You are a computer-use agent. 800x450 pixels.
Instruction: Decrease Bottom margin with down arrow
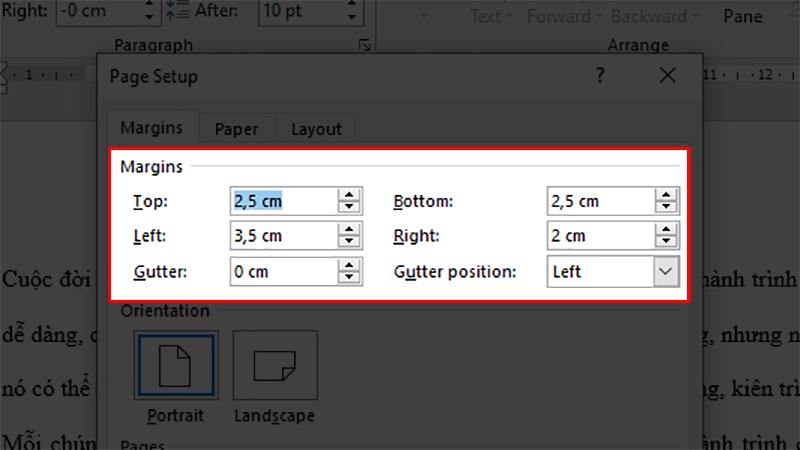click(666, 208)
